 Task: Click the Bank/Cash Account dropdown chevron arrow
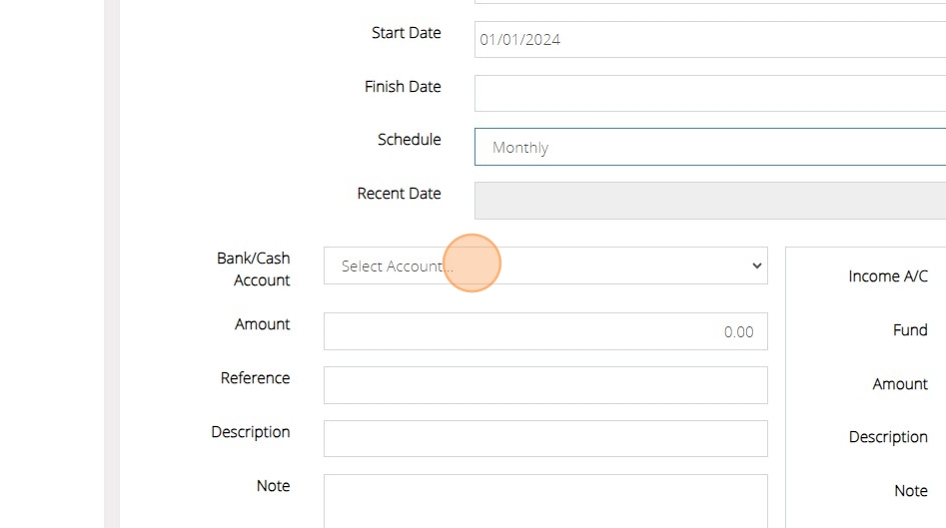[x=756, y=266]
